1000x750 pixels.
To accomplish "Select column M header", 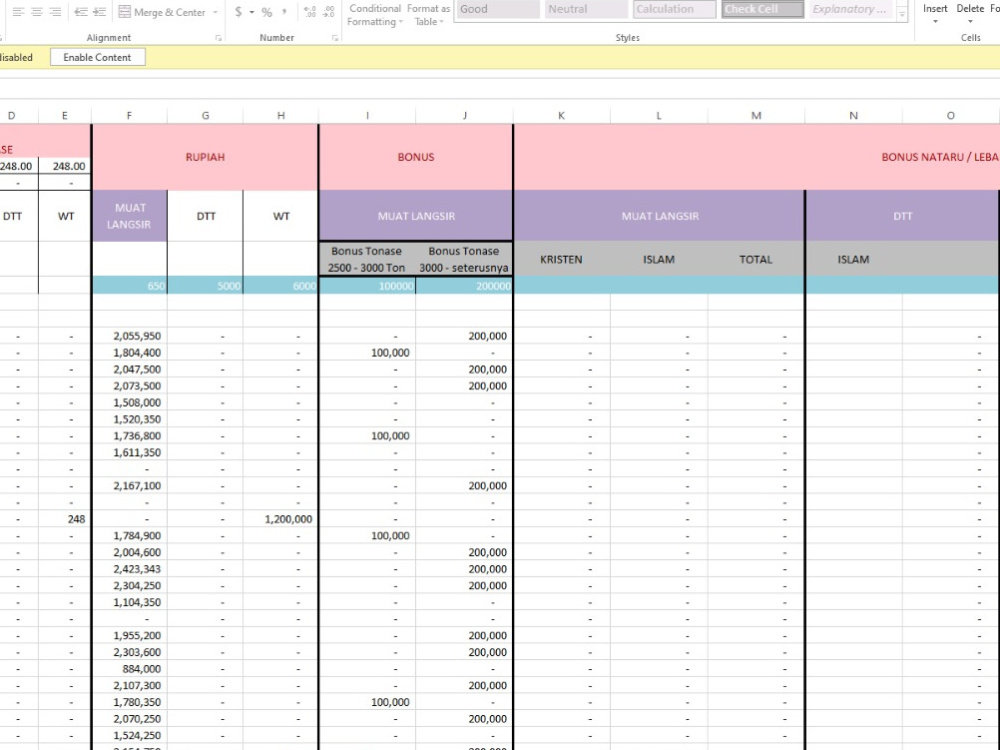I will [756, 115].
